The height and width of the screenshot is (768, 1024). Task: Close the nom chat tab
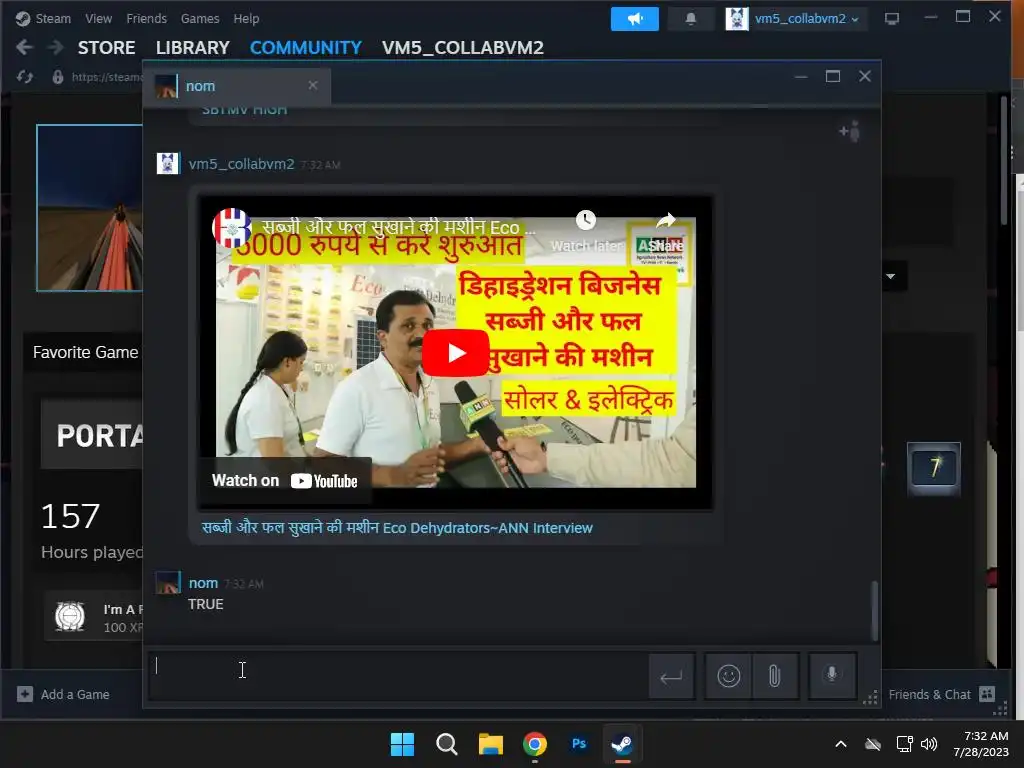click(x=313, y=86)
